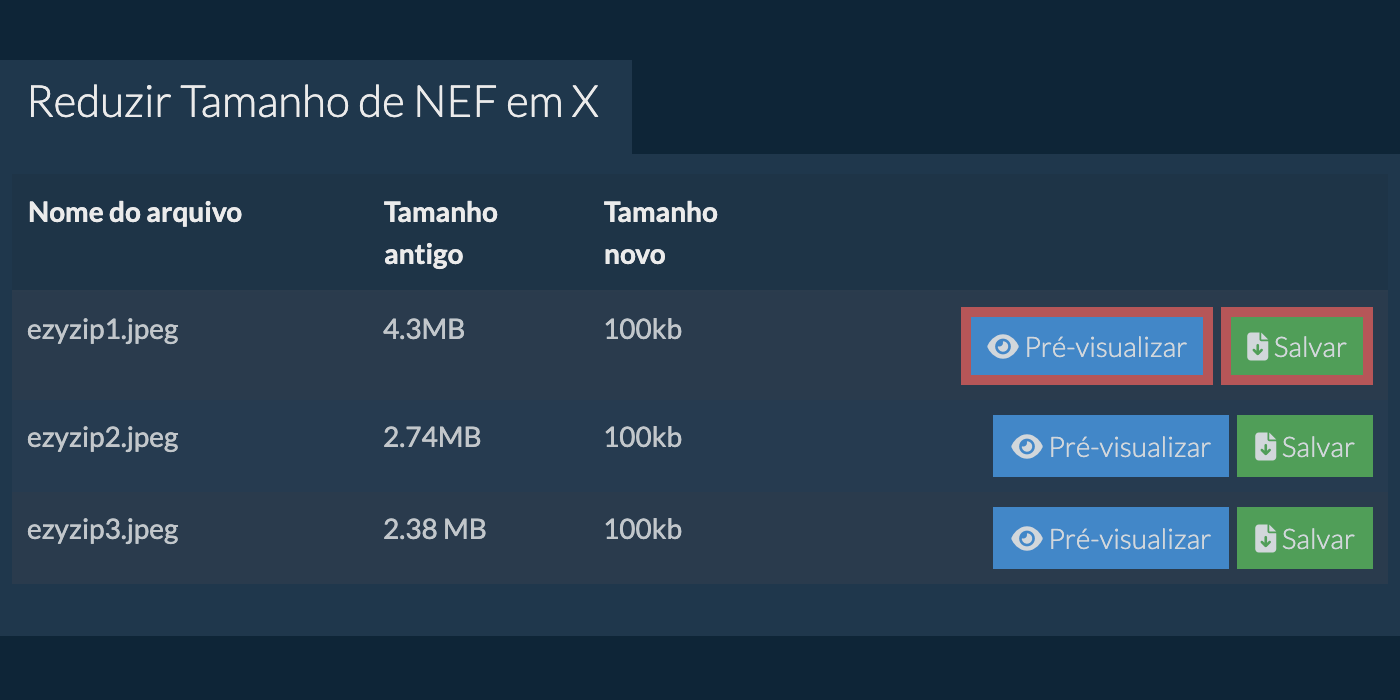The width and height of the screenshot is (1400, 700).
Task: Open the highlighted Pré-visualizar for ezyzip1.jpeg
Action: coord(1086,346)
